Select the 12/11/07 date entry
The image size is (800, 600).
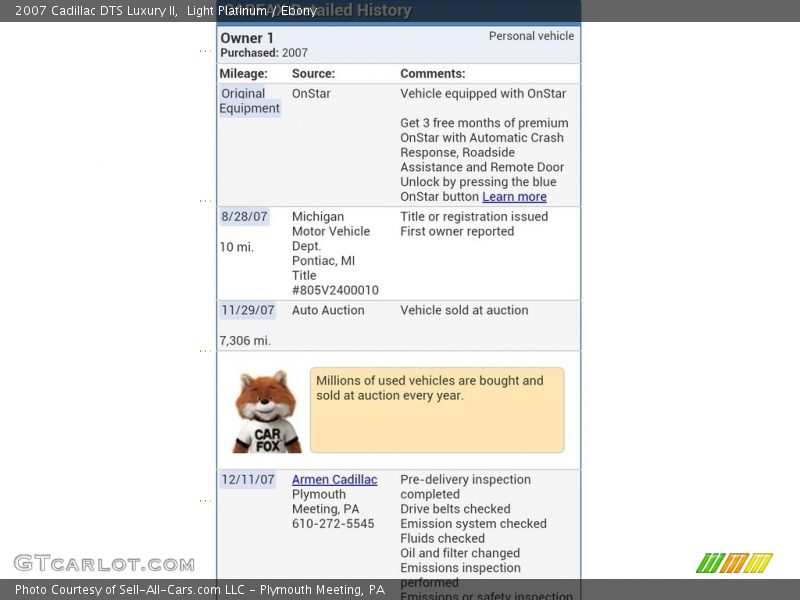click(247, 480)
